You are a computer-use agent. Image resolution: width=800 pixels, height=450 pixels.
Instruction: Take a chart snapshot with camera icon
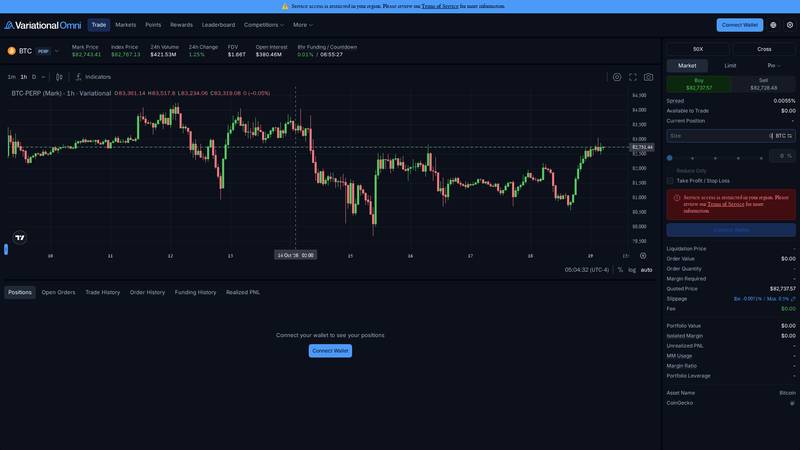pyautogui.click(x=648, y=77)
